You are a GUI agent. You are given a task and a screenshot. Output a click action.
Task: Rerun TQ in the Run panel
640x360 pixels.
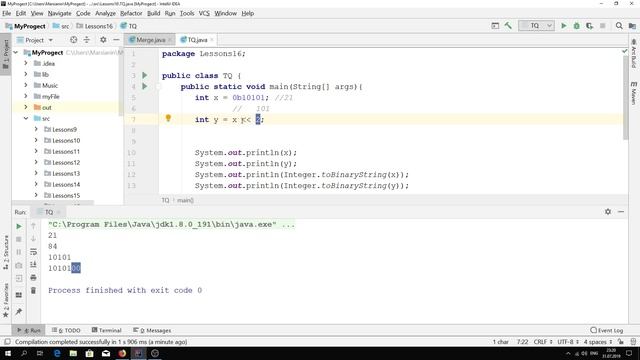pyautogui.click(x=19, y=226)
